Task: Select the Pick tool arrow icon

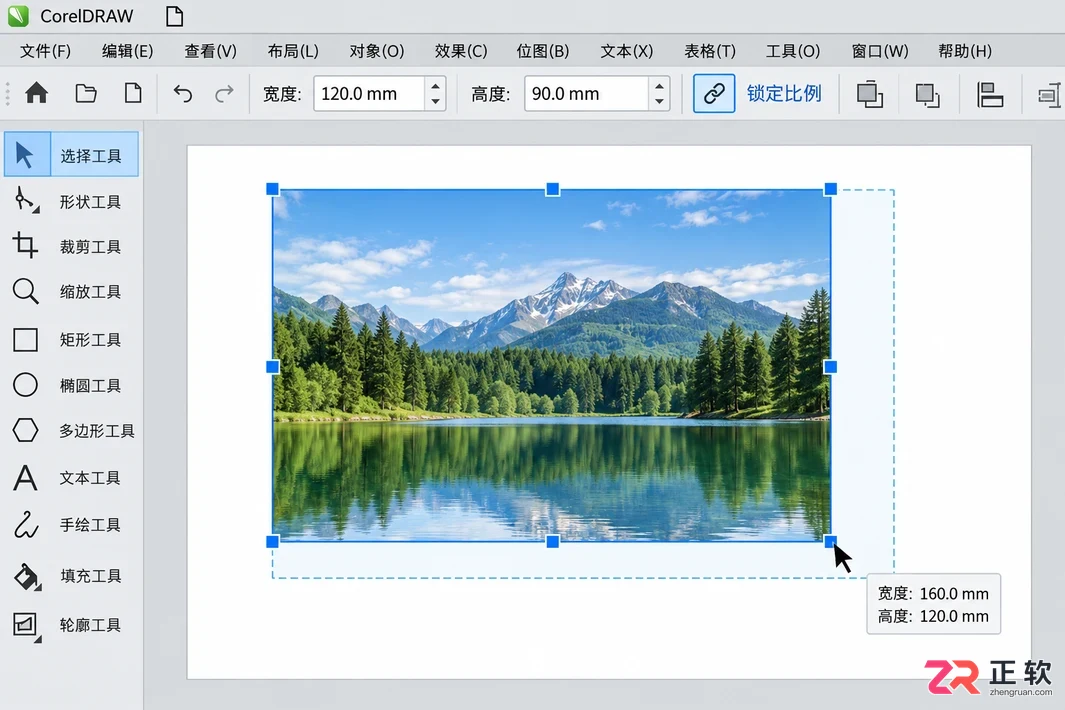Action: 24,155
